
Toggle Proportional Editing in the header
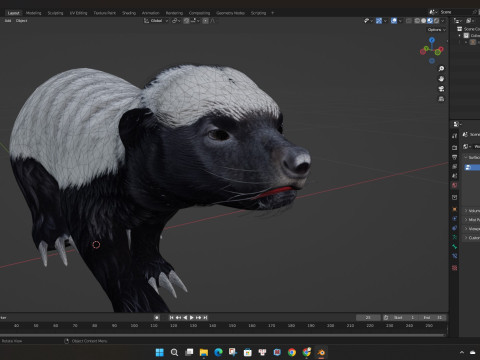coord(205,21)
